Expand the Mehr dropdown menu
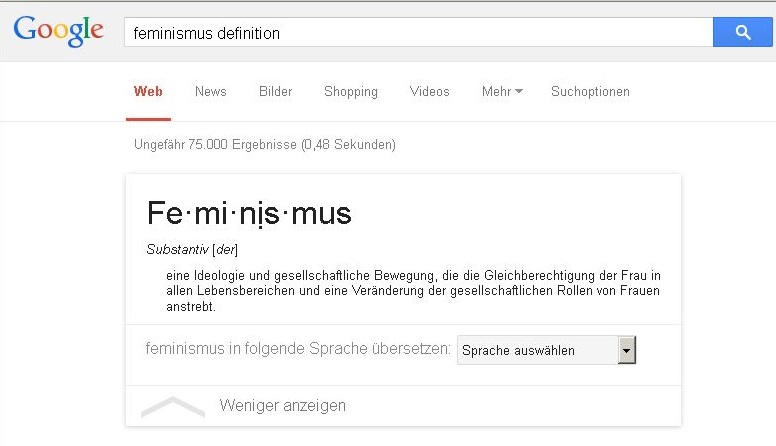Viewport: 776px width, 446px height. (x=502, y=92)
